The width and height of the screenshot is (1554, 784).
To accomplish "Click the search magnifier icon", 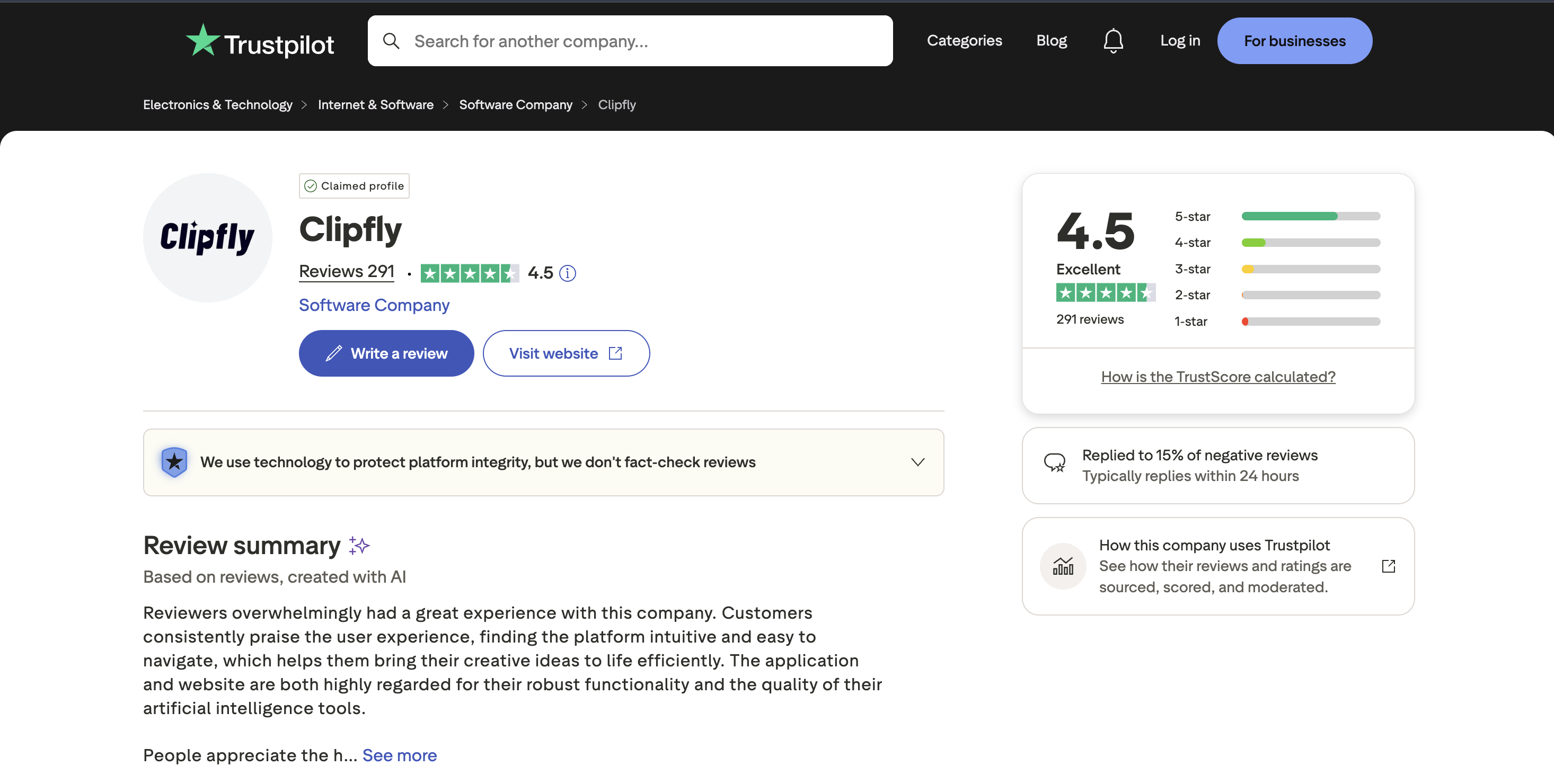I will (391, 40).
